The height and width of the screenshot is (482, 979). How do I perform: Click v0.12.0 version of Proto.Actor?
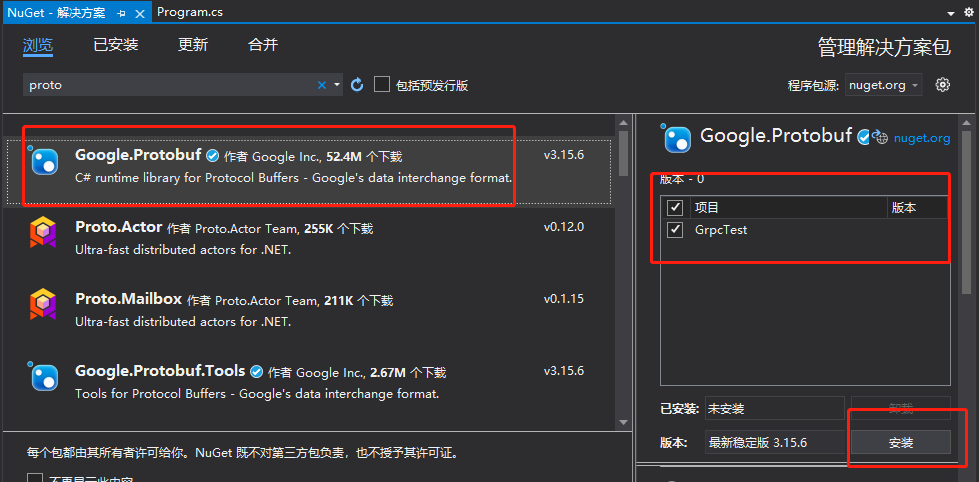(563, 227)
